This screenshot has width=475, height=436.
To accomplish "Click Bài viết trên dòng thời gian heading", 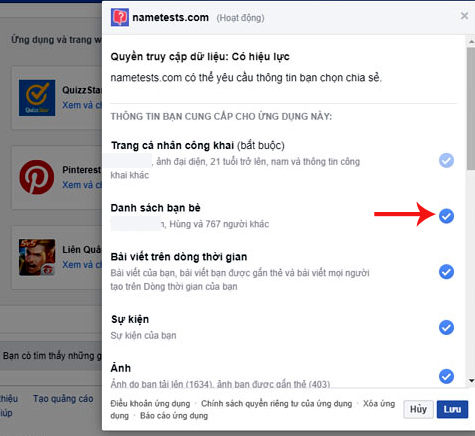I will 179,257.
